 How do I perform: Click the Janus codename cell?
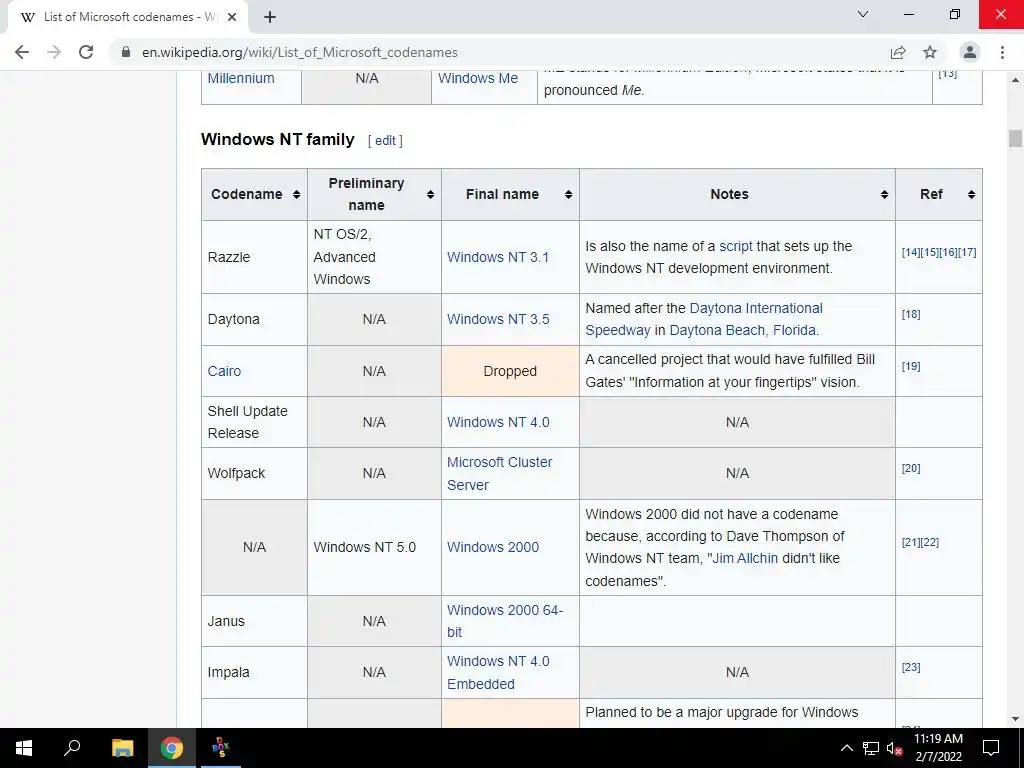click(254, 621)
